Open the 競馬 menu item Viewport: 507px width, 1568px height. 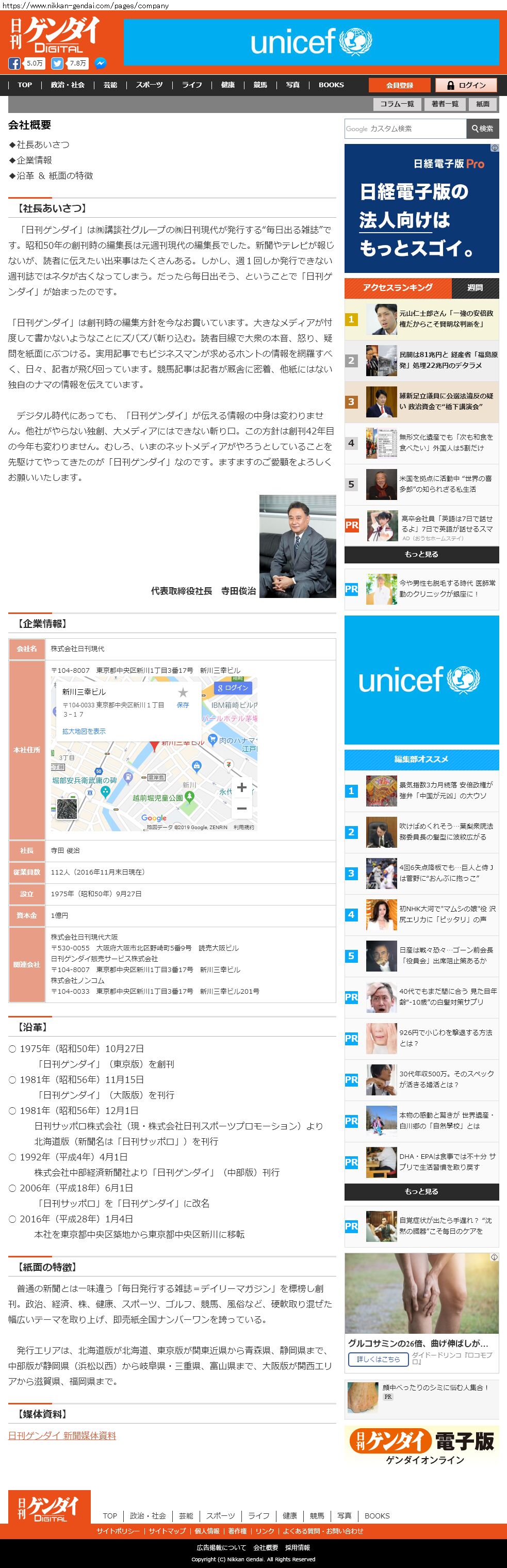[260, 85]
